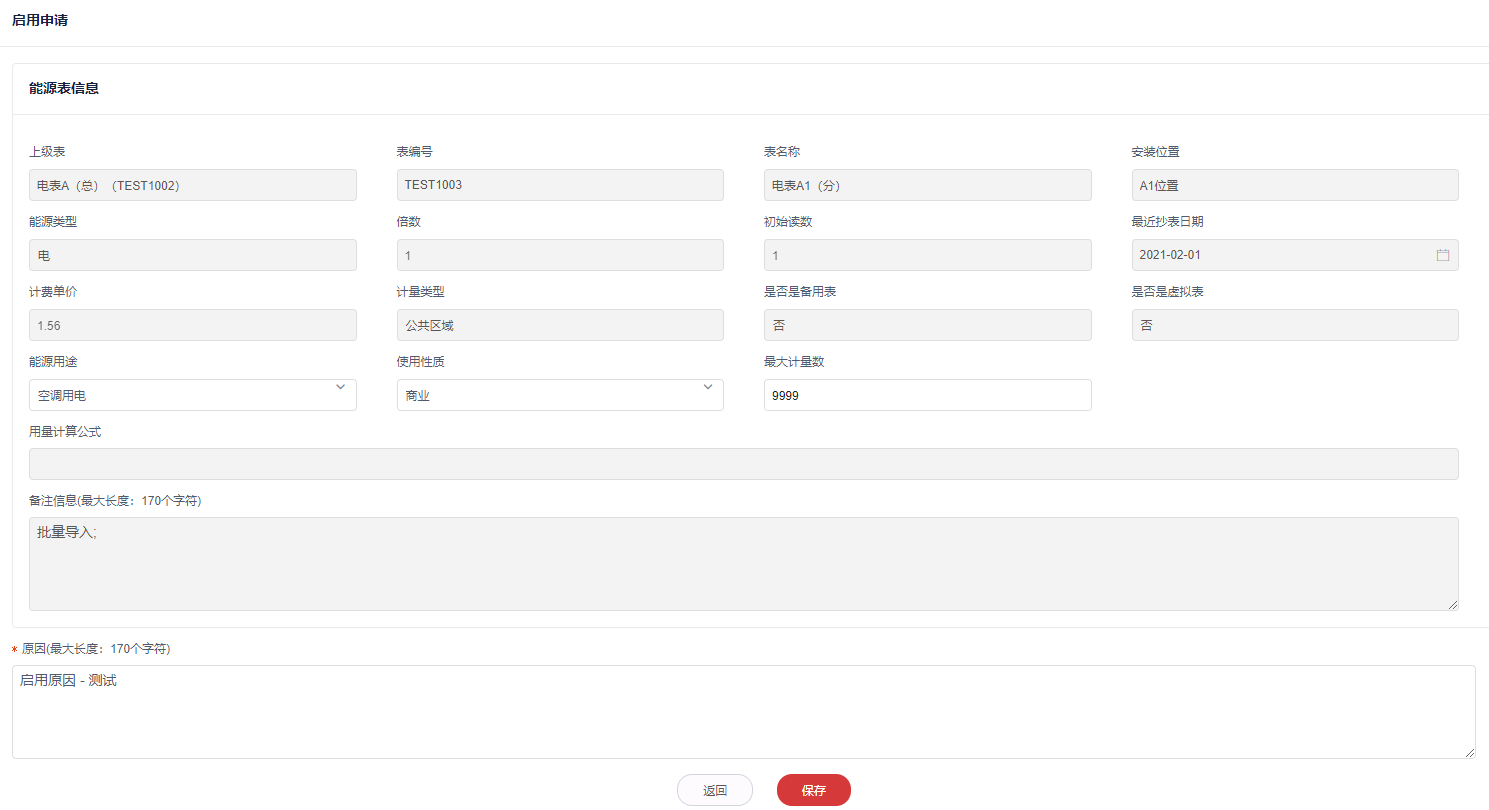Expand the 能源用途 dropdown arrow

point(340,387)
